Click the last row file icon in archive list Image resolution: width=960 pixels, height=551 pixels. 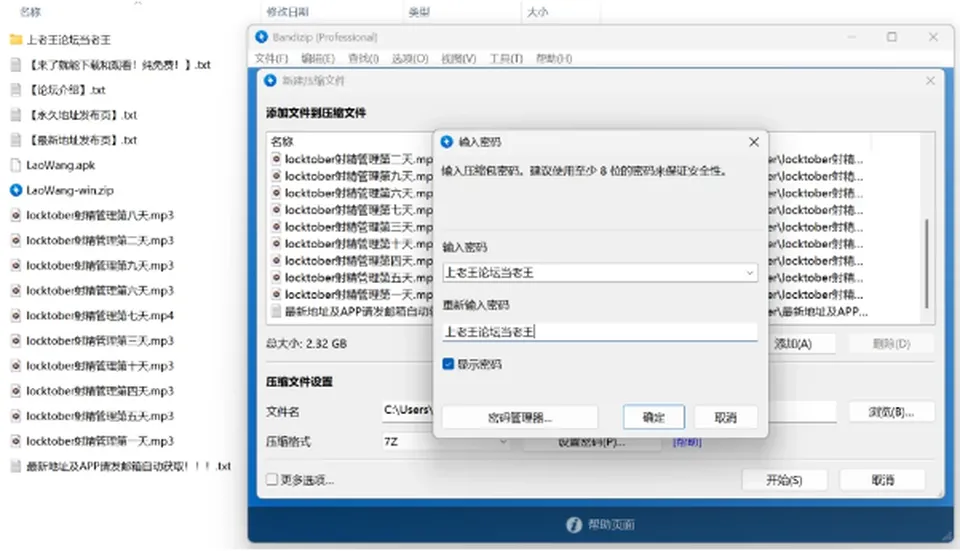point(276,312)
